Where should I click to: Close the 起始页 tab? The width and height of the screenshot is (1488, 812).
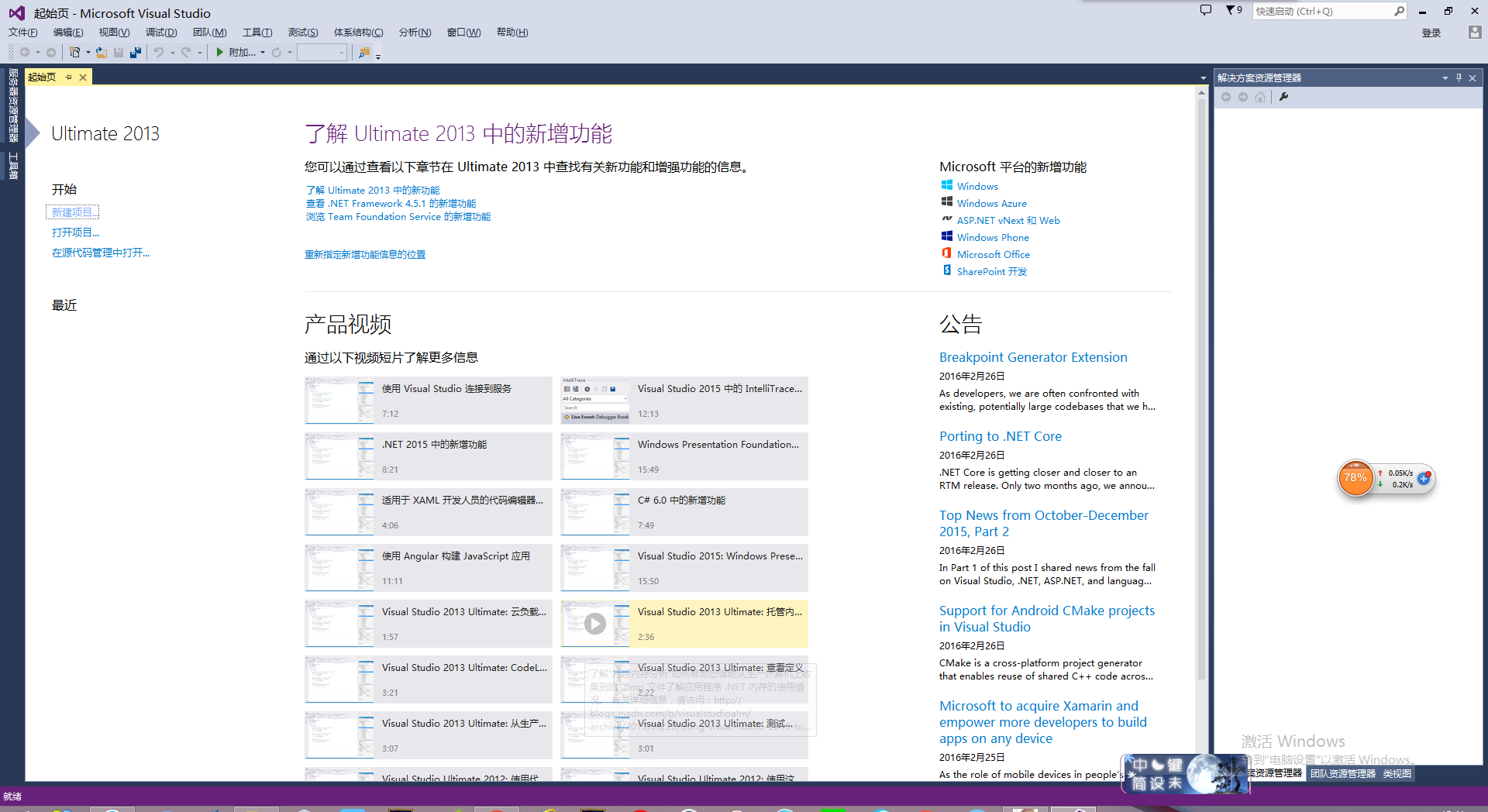tap(83, 77)
